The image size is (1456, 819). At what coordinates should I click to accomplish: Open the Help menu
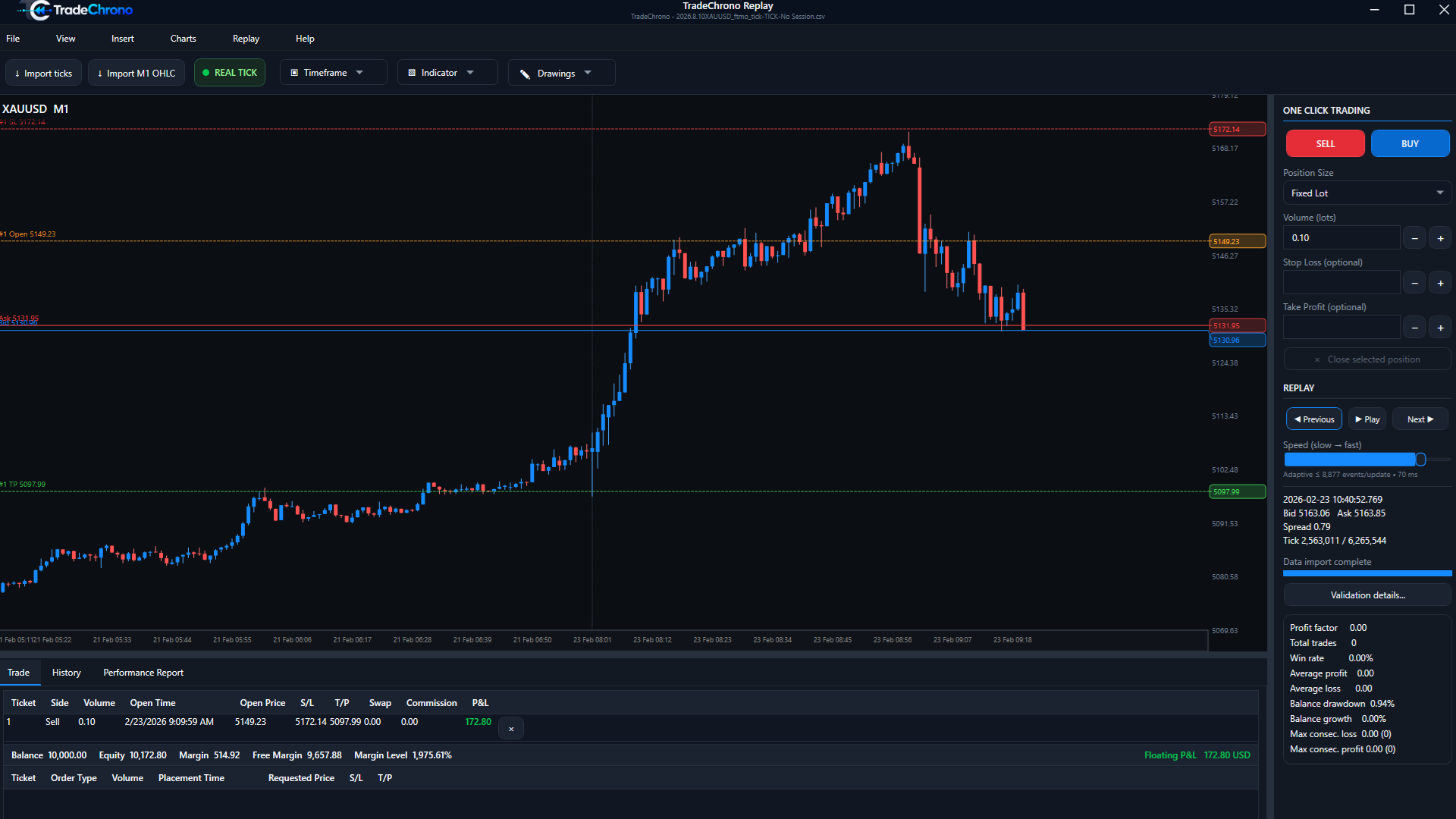305,39
